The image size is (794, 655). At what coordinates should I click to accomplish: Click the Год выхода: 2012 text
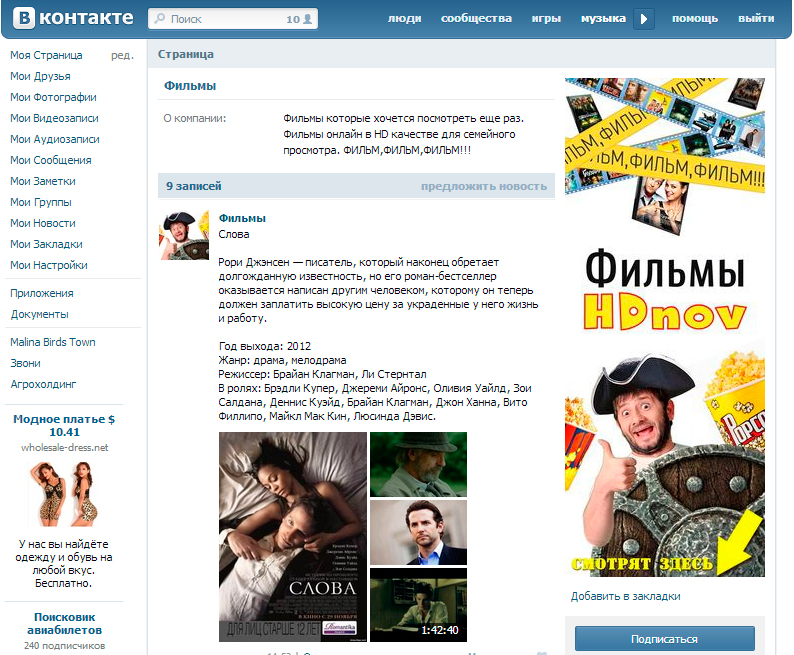[x=264, y=346]
